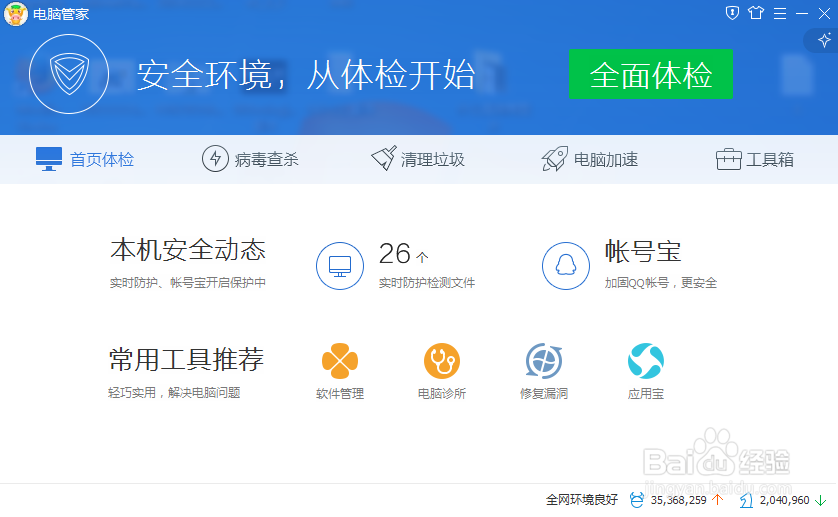Viewport: 838px width, 517px height.
Task: Launch 软件管理 clover icon
Action: click(x=340, y=361)
